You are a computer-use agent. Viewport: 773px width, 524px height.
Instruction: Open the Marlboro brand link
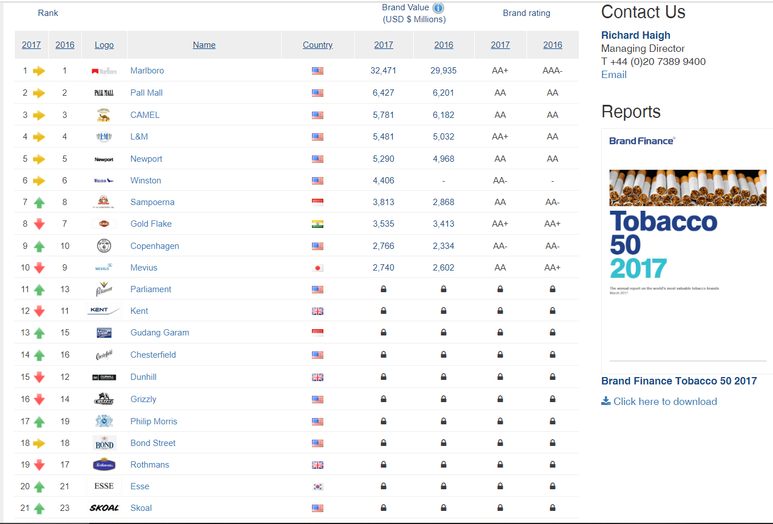[147, 70]
